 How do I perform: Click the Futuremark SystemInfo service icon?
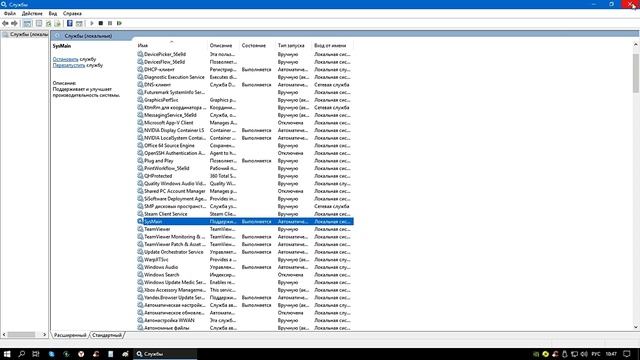point(140,92)
